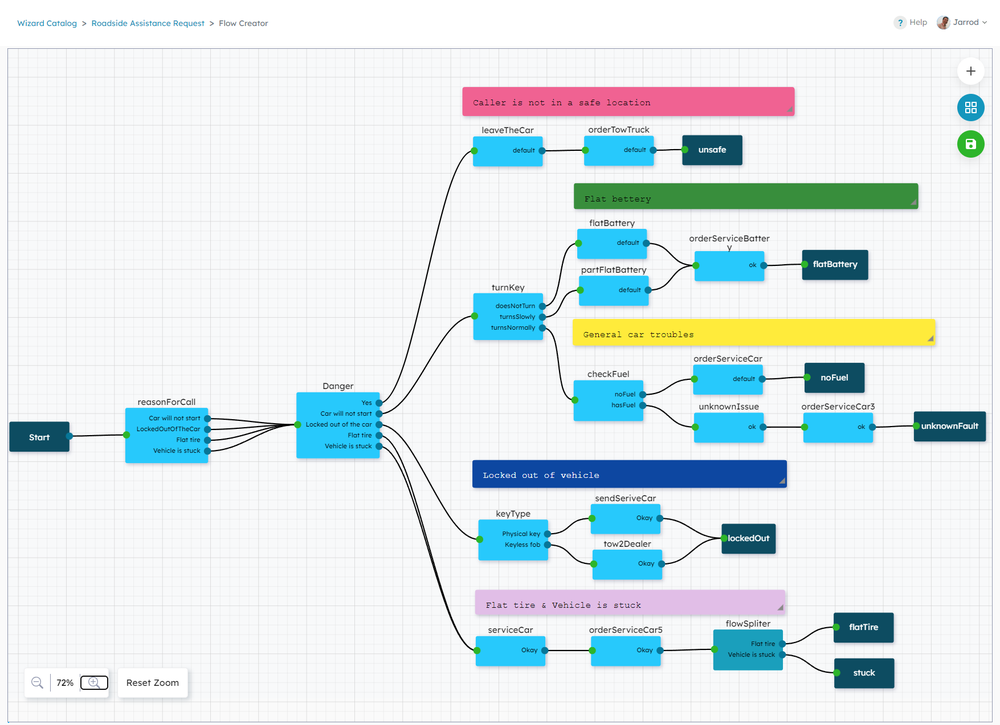1000x725 pixels.
Task: Click the Help question mark icon
Action: click(900, 23)
